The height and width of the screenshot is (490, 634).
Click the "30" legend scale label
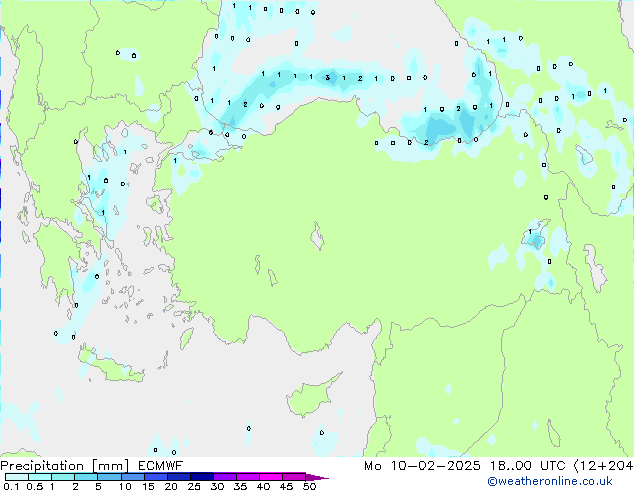pyautogui.click(x=217, y=486)
